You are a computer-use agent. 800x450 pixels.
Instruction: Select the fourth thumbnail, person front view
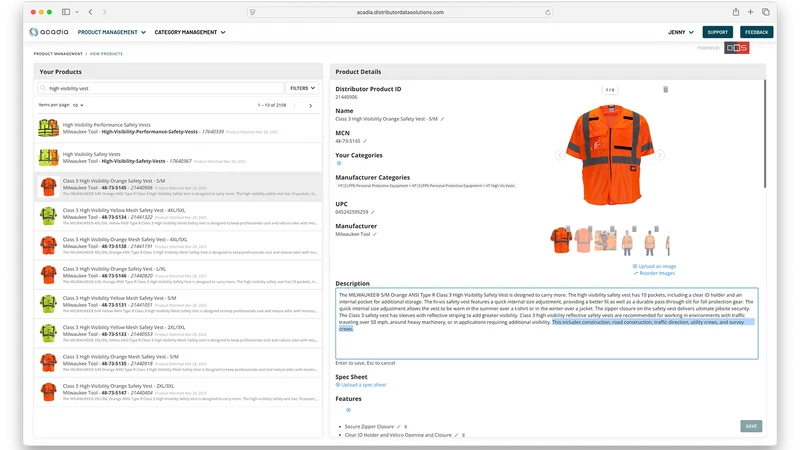(628, 242)
